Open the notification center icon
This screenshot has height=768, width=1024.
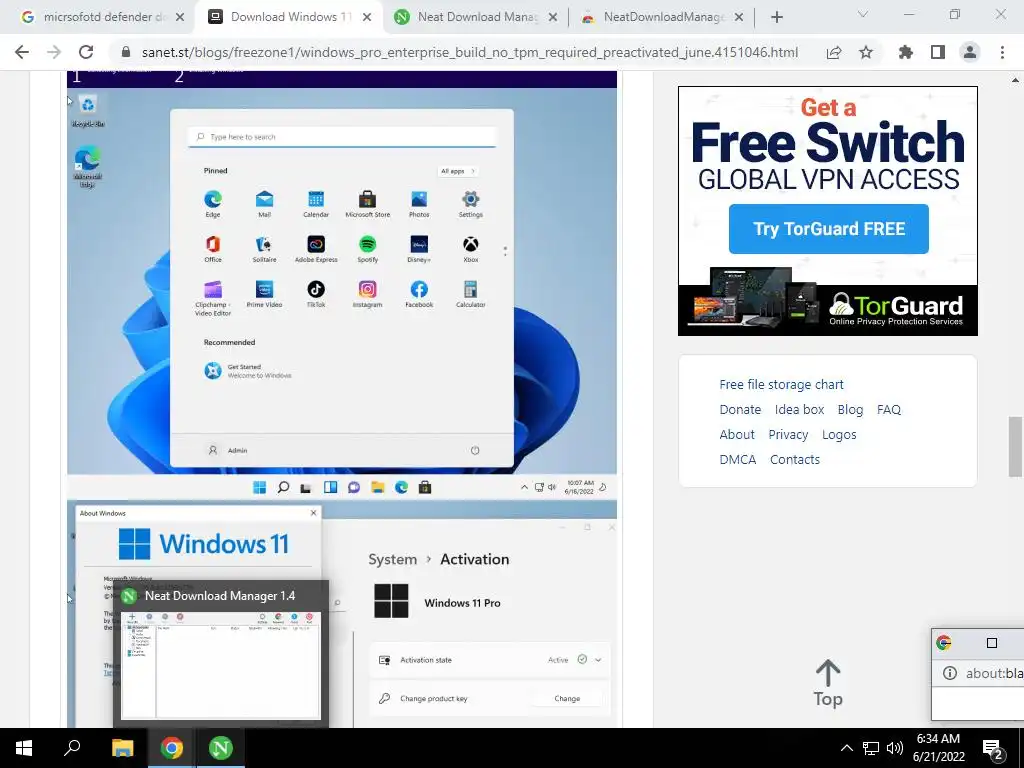pyautogui.click(x=993, y=750)
